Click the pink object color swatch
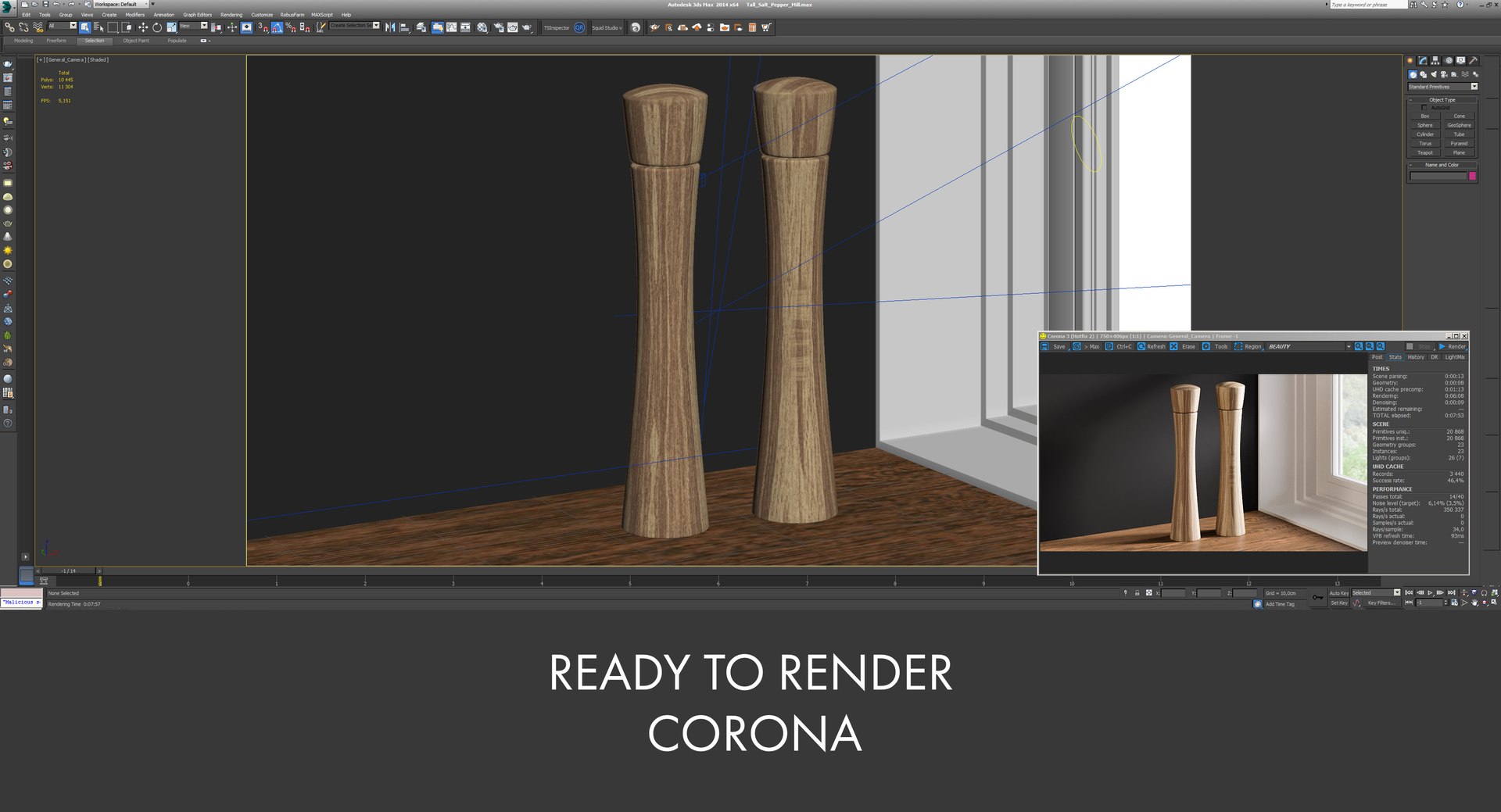 coord(1473,176)
